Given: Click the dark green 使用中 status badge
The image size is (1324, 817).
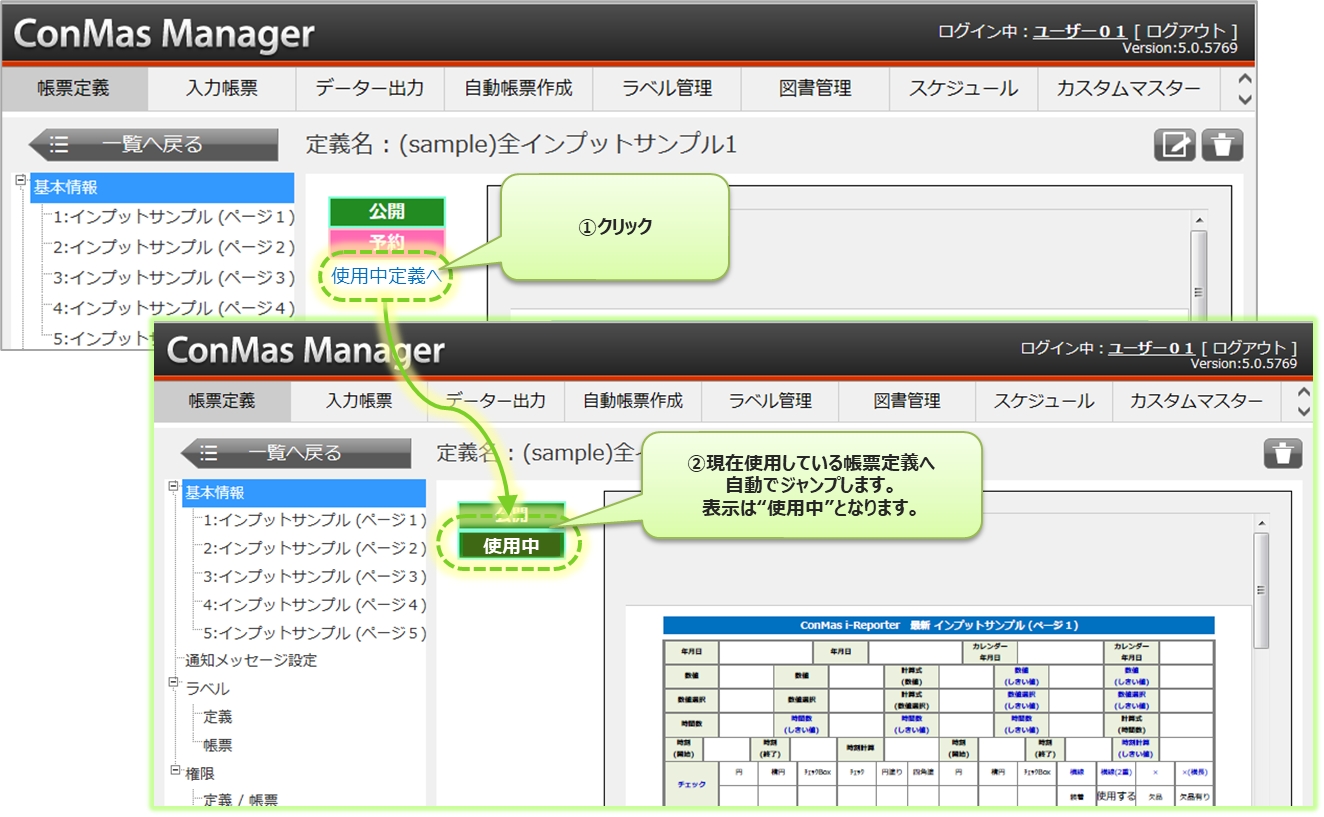Looking at the screenshot, I should 511,546.
